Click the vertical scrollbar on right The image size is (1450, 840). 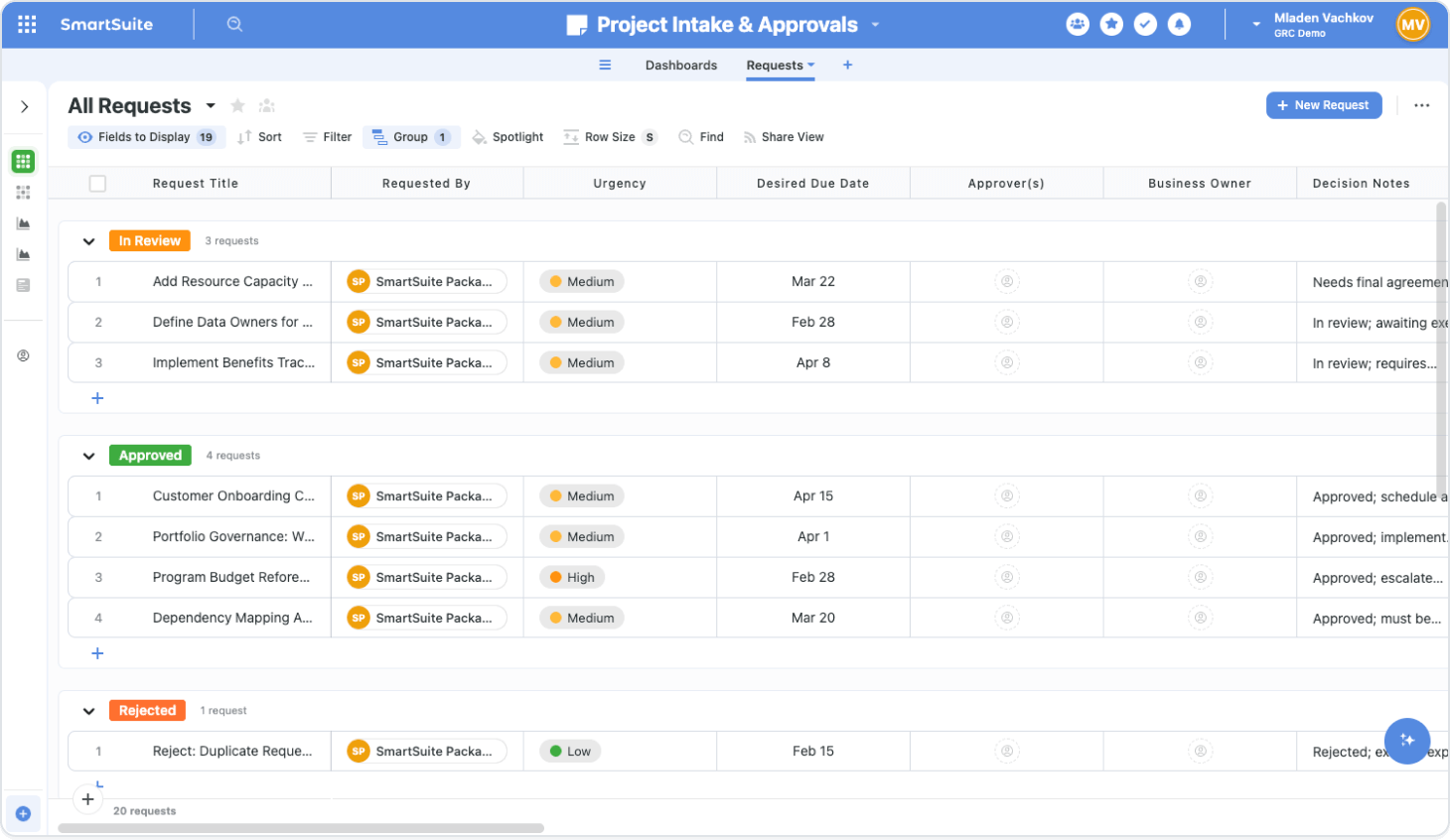[x=1441, y=347]
